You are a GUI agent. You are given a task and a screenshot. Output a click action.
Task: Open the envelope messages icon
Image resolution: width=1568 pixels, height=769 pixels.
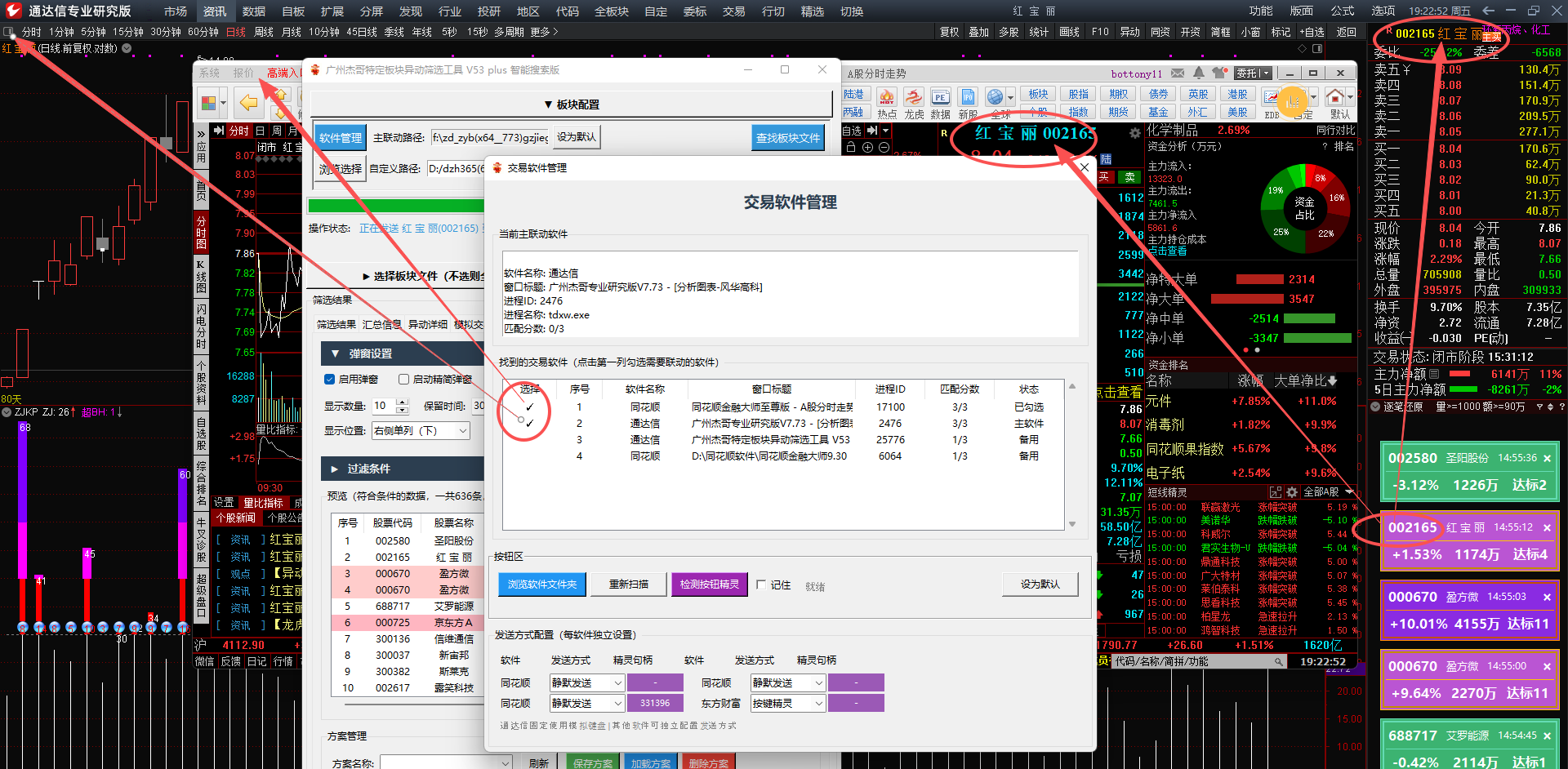pos(1178,73)
